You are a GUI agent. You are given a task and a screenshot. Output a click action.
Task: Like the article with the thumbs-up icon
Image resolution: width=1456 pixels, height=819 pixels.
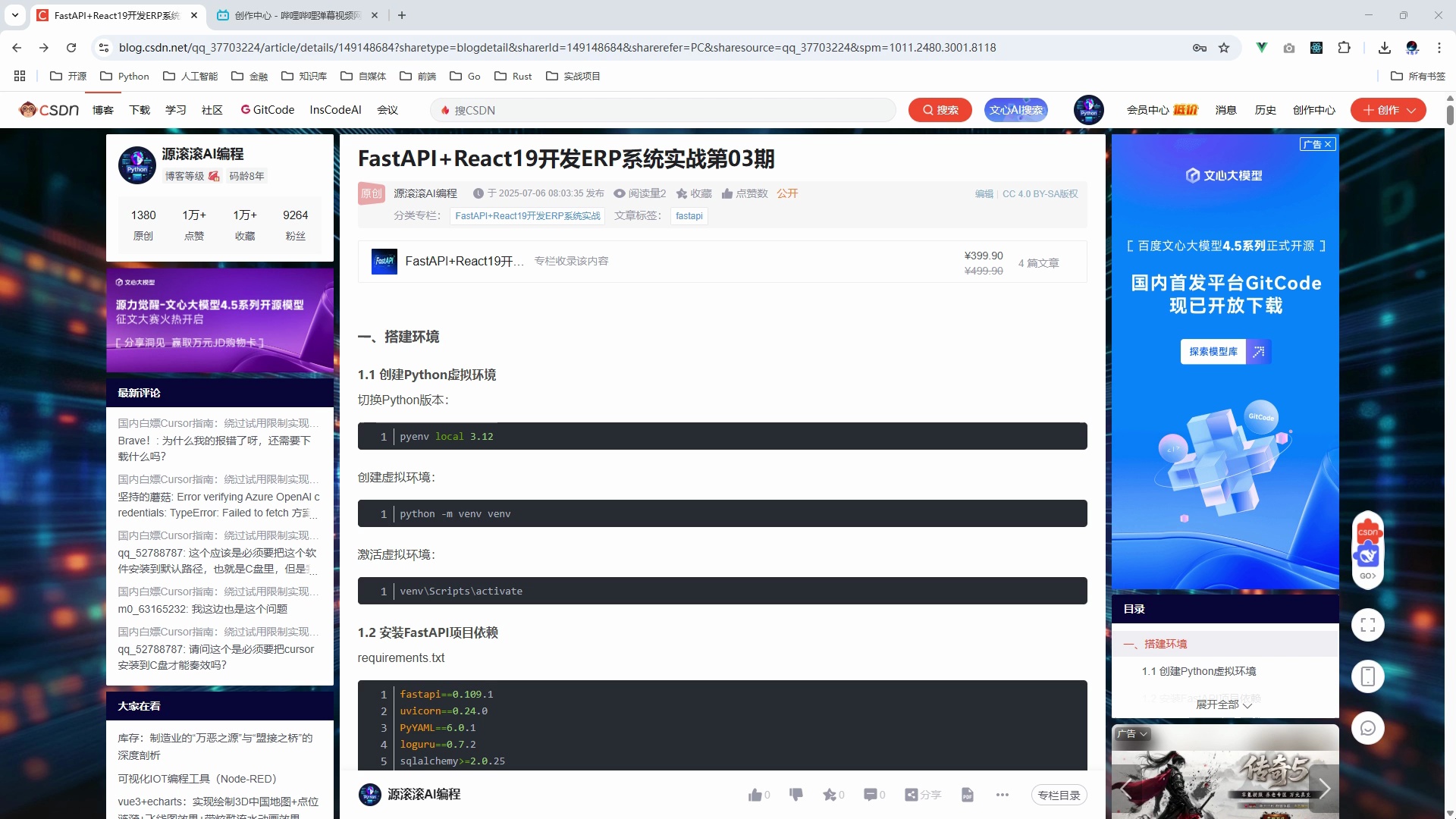pyautogui.click(x=755, y=794)
